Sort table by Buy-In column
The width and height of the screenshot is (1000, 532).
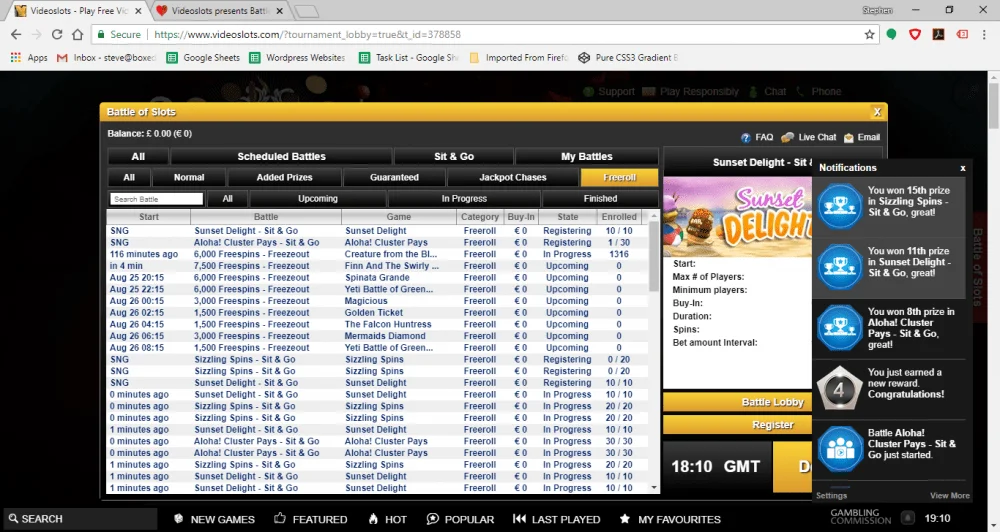click(x=521, y=217)
